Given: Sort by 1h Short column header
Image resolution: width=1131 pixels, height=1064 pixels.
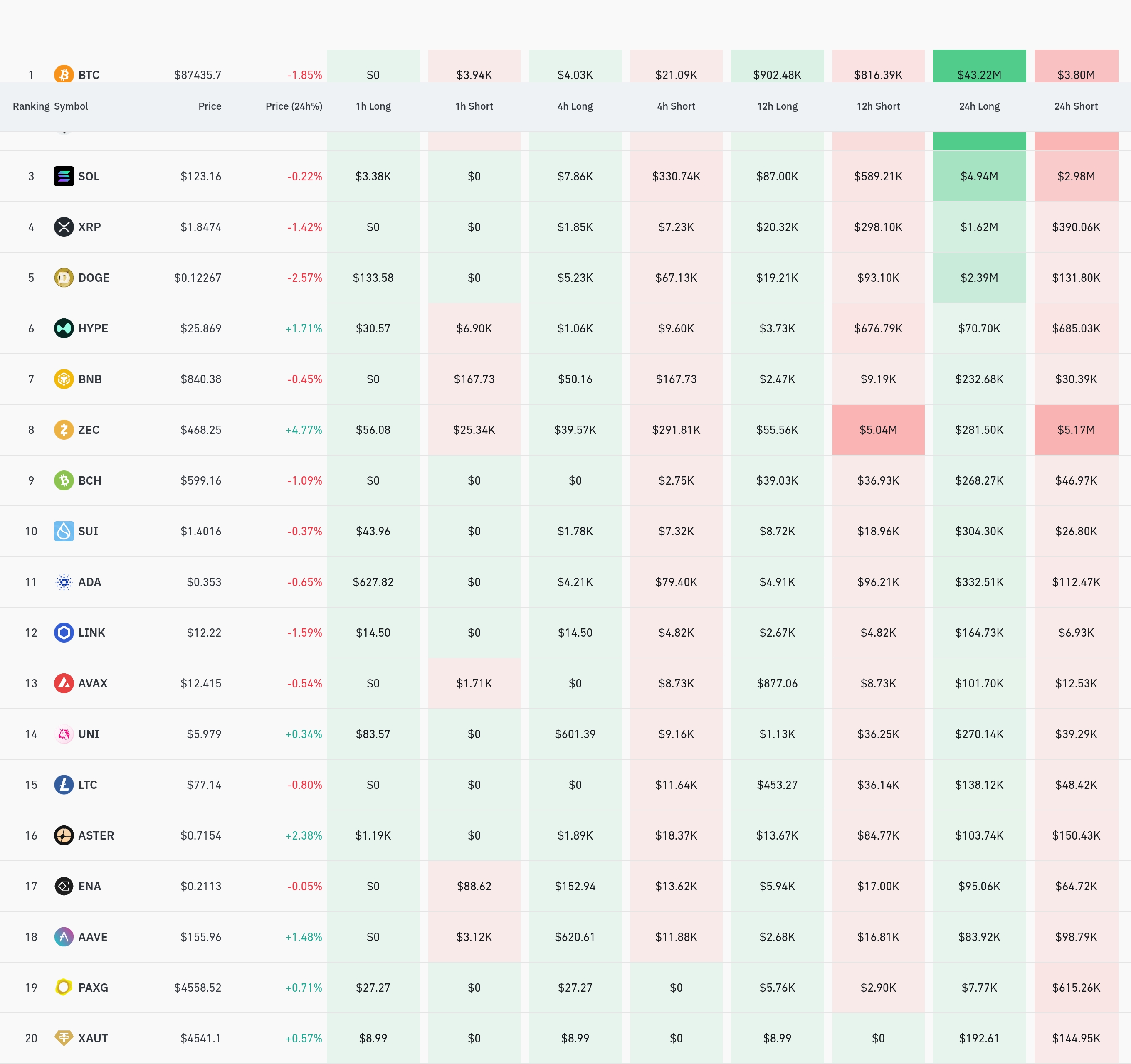Looking at the screenshot, I should tap(474, 106).
